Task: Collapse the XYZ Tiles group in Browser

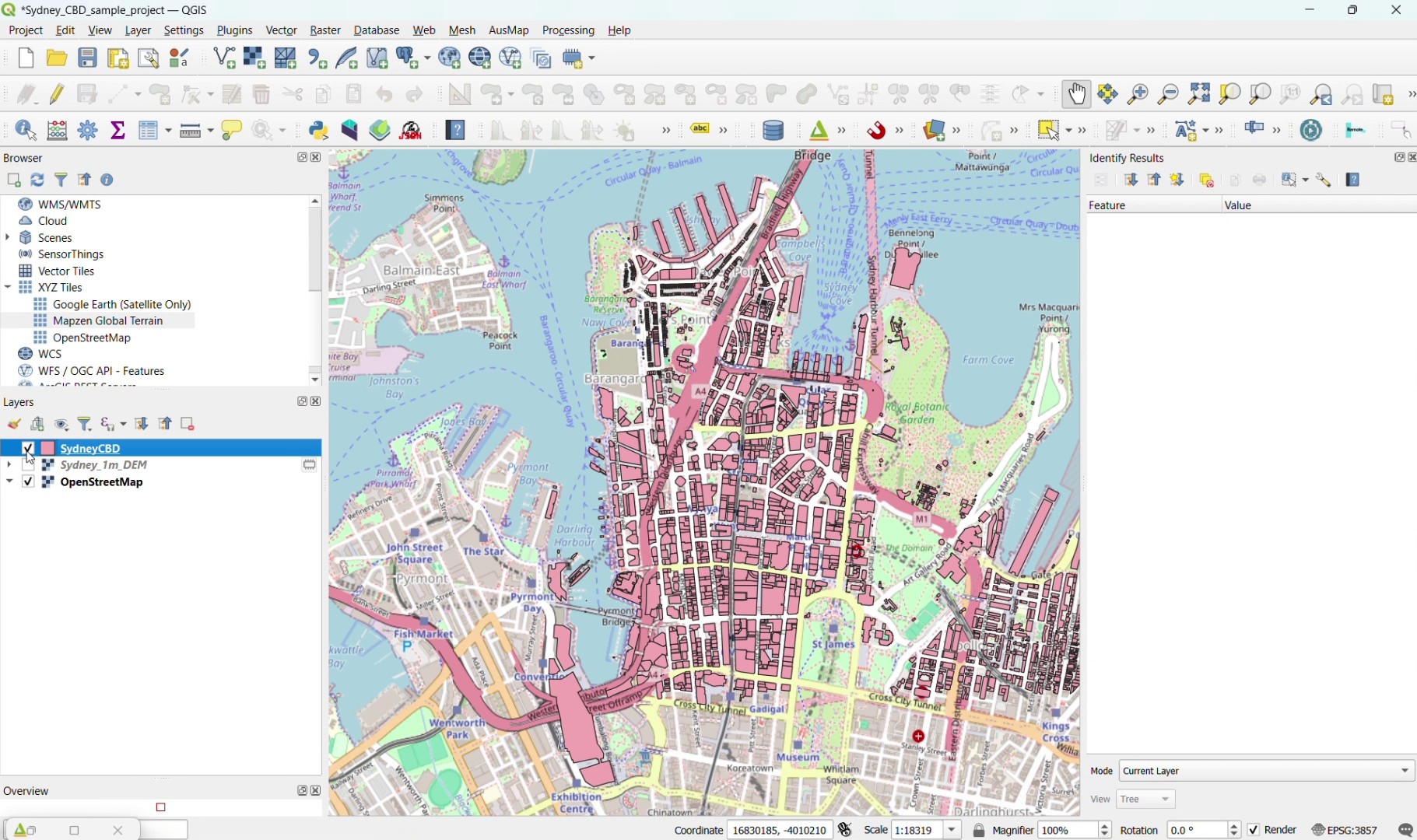Action: tap(7, 287)
